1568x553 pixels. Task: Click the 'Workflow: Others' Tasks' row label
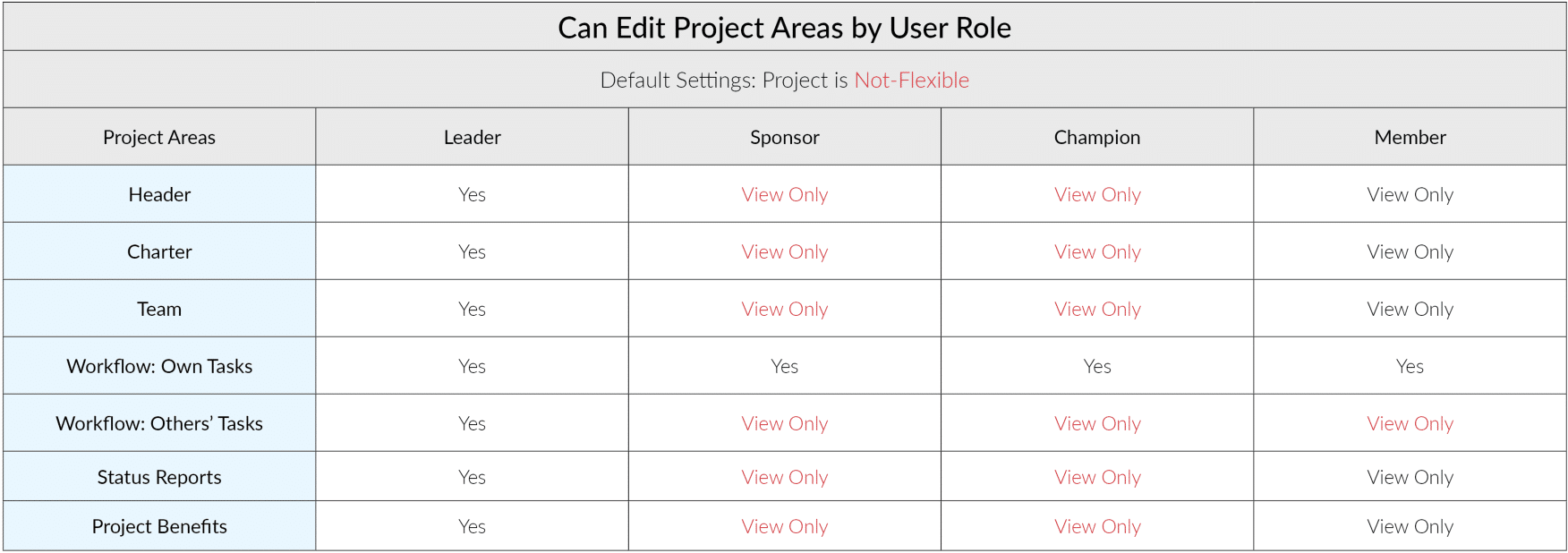(x=159, y=423)
